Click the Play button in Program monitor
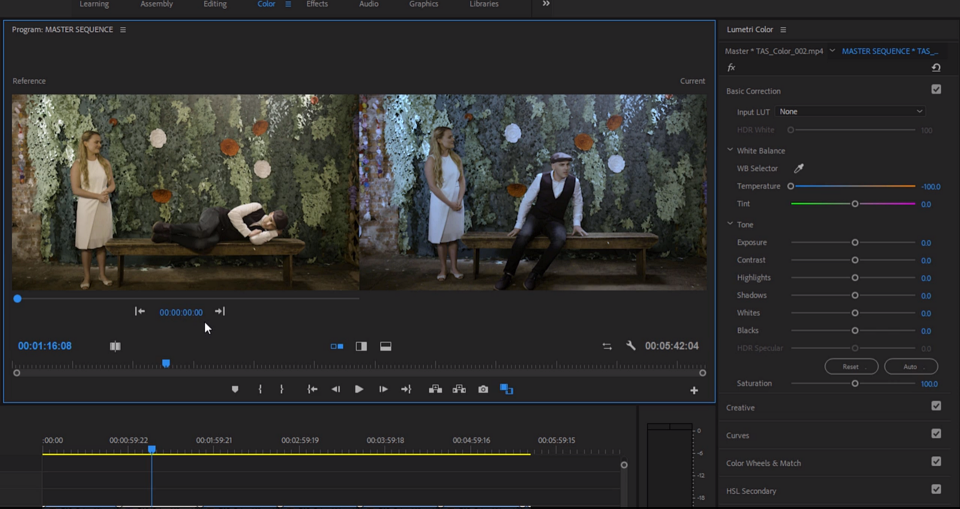960x509 pixels. 359,389
